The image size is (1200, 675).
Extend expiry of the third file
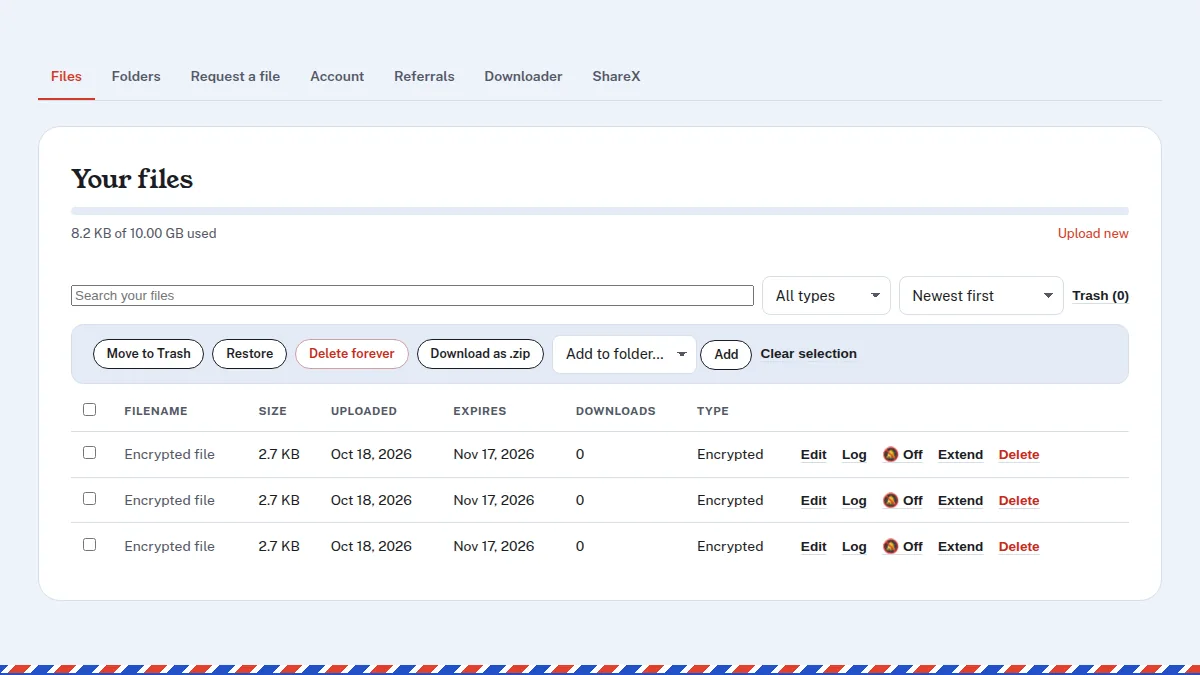[960, 546]
